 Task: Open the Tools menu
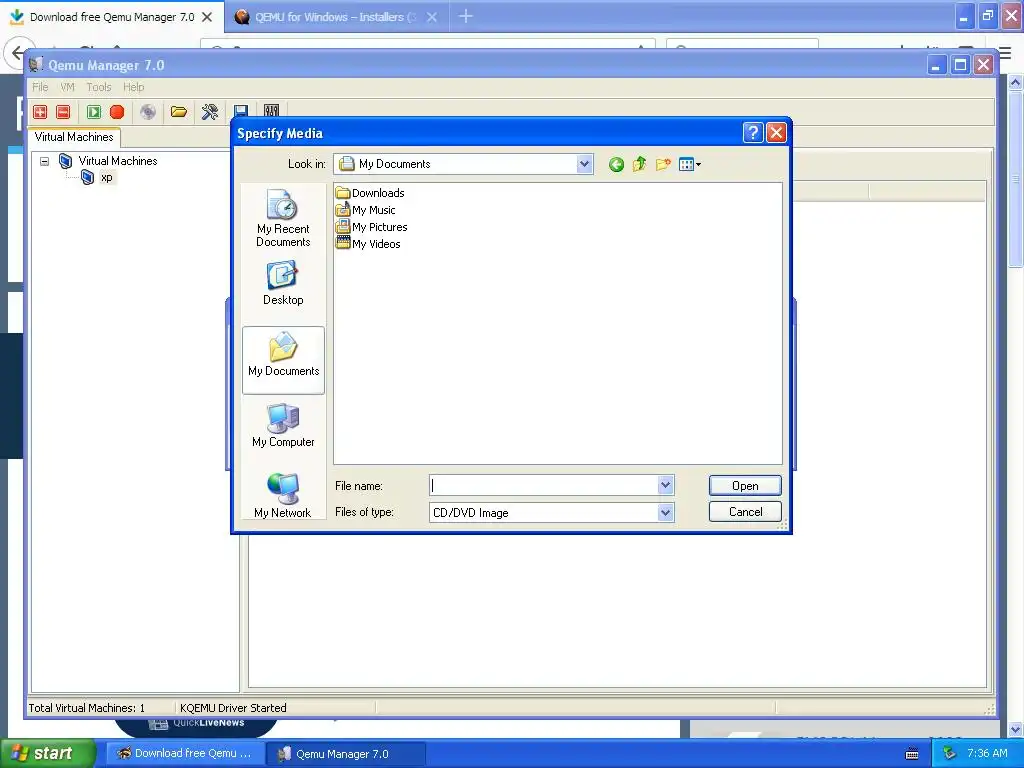click(x=99, y=87)
